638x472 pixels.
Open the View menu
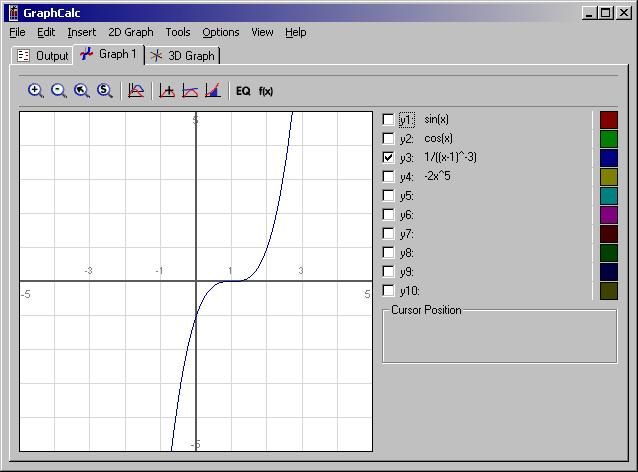pyautogui.click(x=262, y=32)
